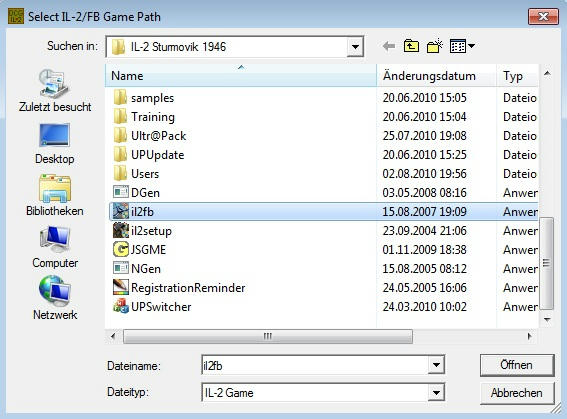
Task: Create a new folder via toolbar icon
Action: point(435,46)
